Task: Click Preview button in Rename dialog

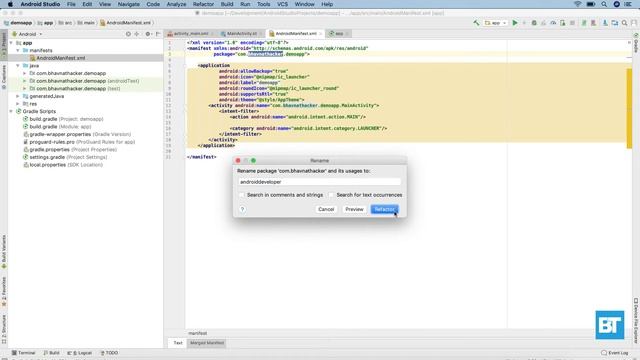Action: tap(354, 209)
